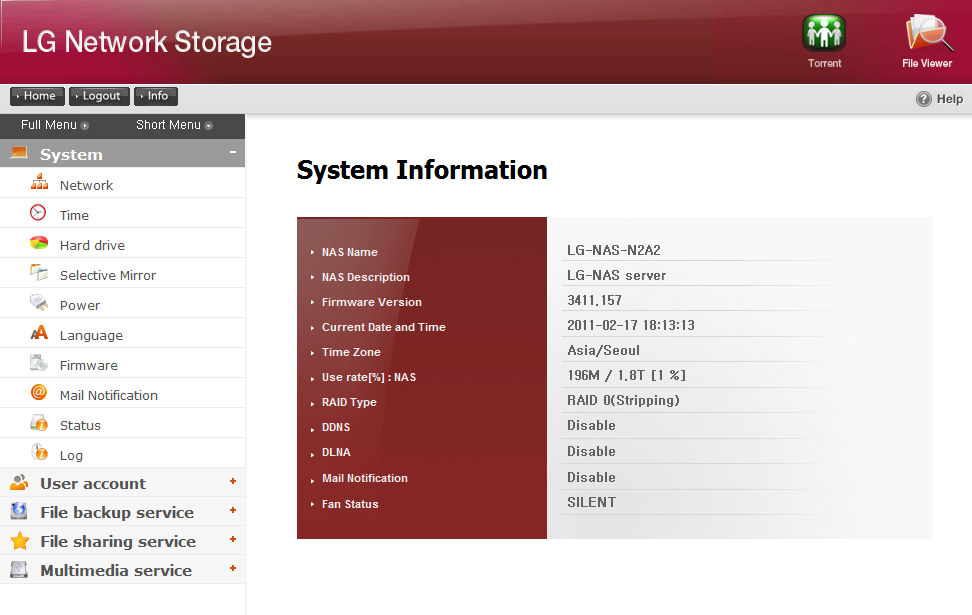Click the Multimedia service icon
Screen dimensions: 972x615
pyautogui.click(x=19, y=569)
